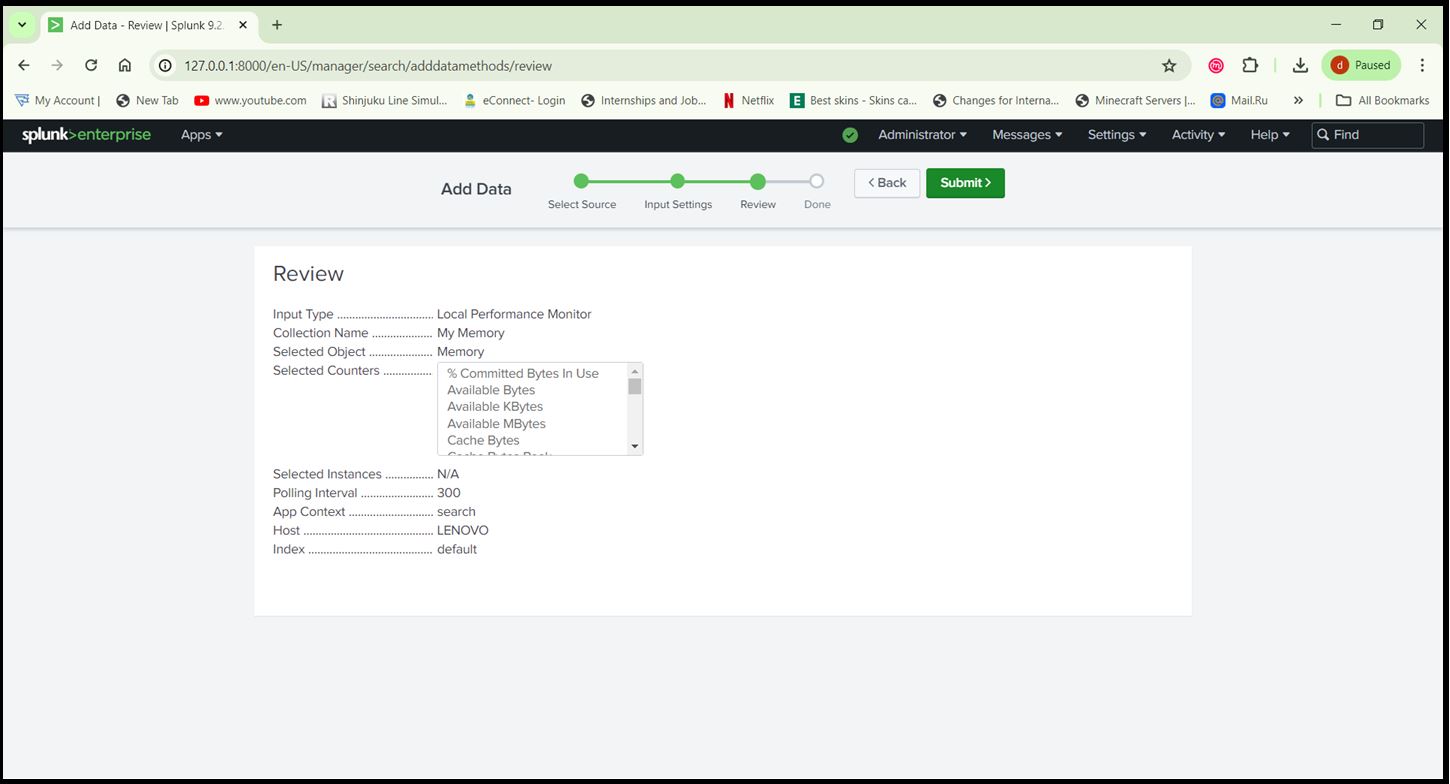Screen dimensions: 1450x784
Task: Click inside the Find search field
Action: 1370,134
